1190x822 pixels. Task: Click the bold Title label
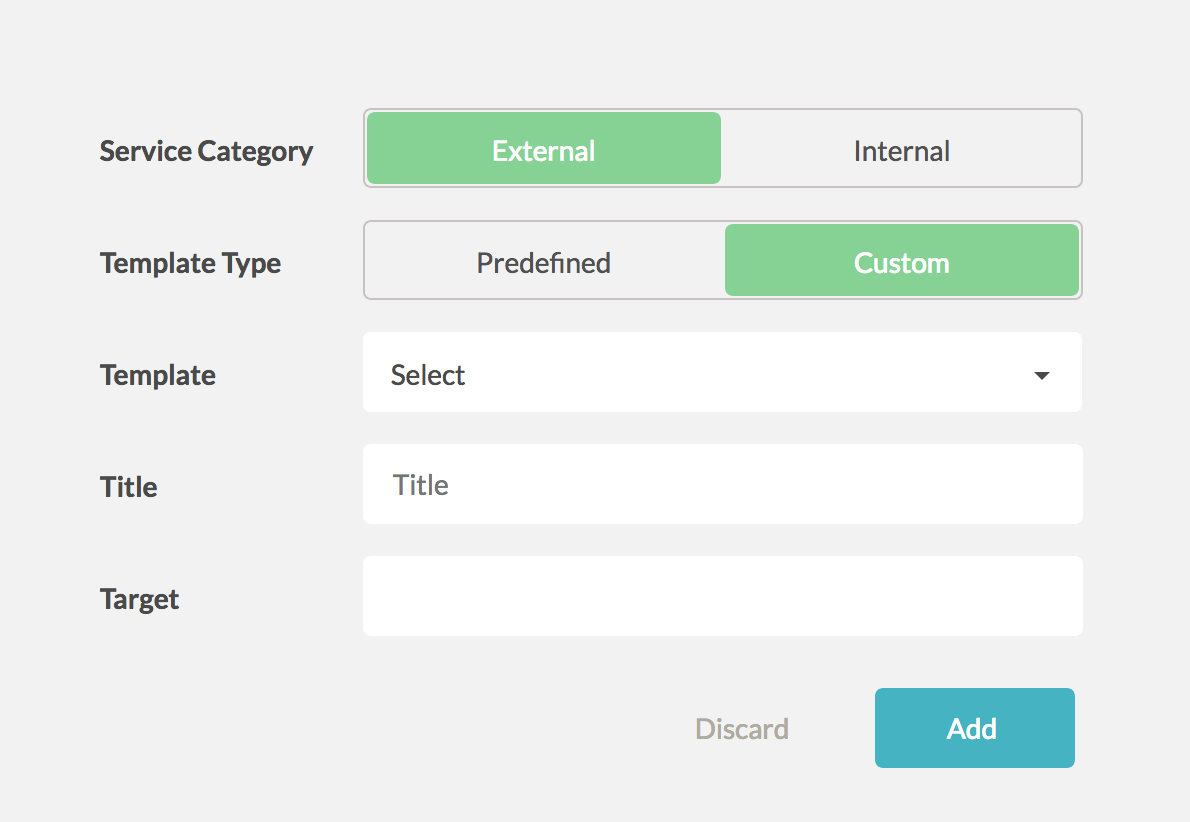pyautogui.click(x=129, y=487)
